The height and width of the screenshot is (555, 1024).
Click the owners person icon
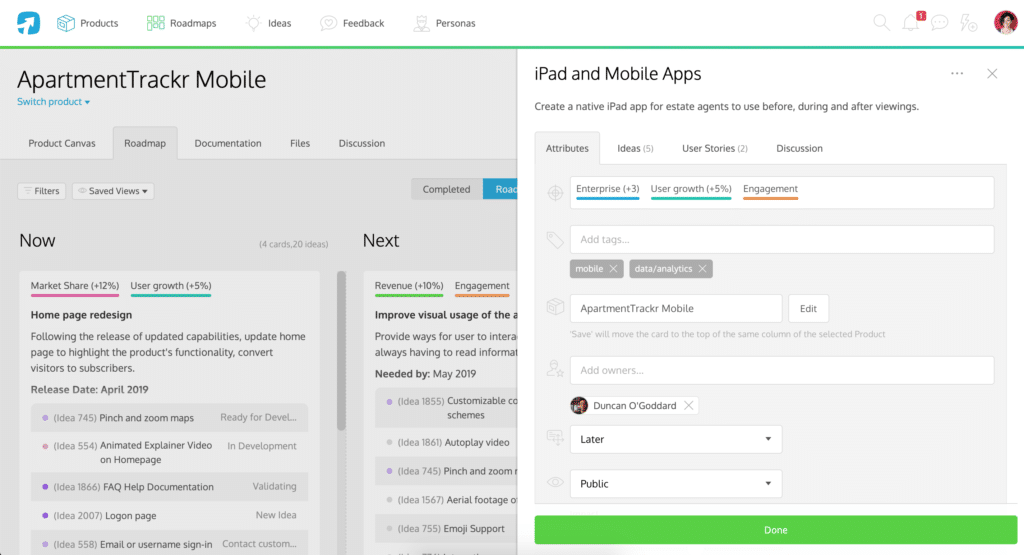(554, 369)
